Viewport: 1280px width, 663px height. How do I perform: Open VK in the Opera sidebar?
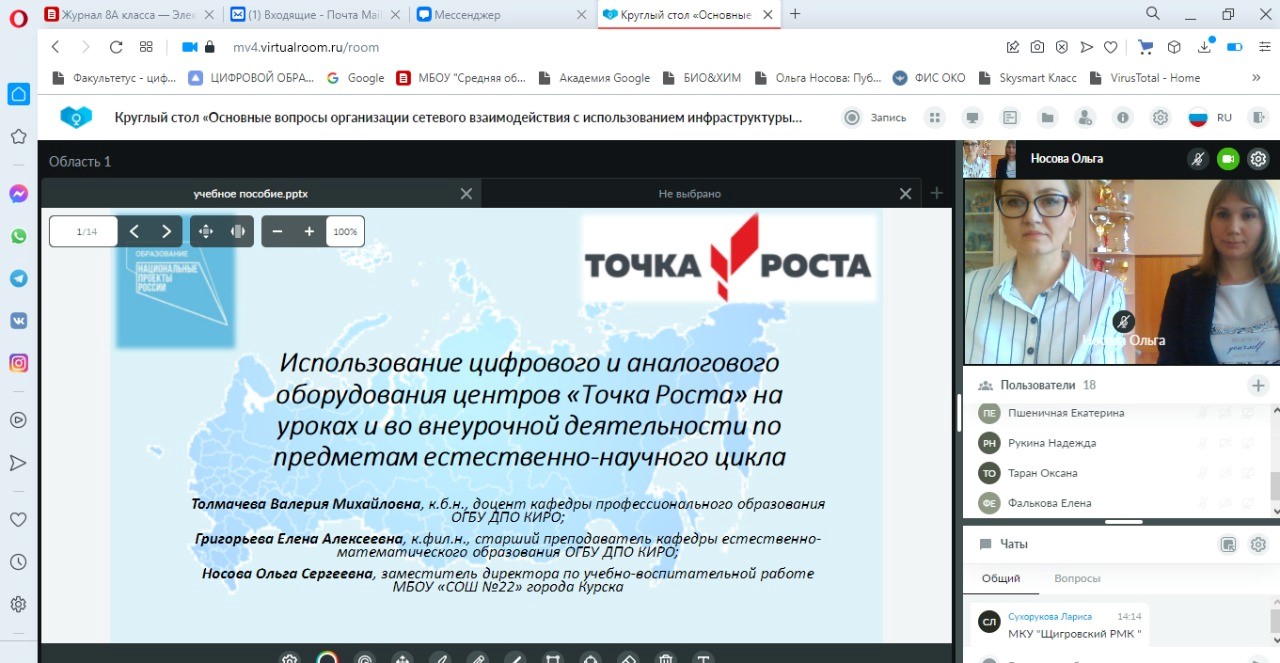[x=18, y=321]
